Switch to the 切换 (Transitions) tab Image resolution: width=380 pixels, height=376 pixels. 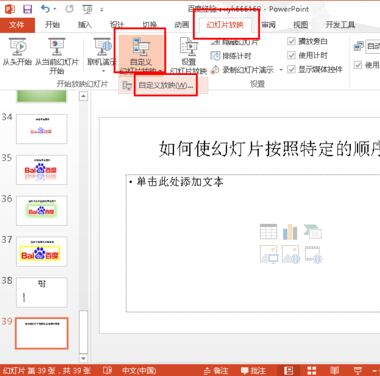tap(149, 25)
